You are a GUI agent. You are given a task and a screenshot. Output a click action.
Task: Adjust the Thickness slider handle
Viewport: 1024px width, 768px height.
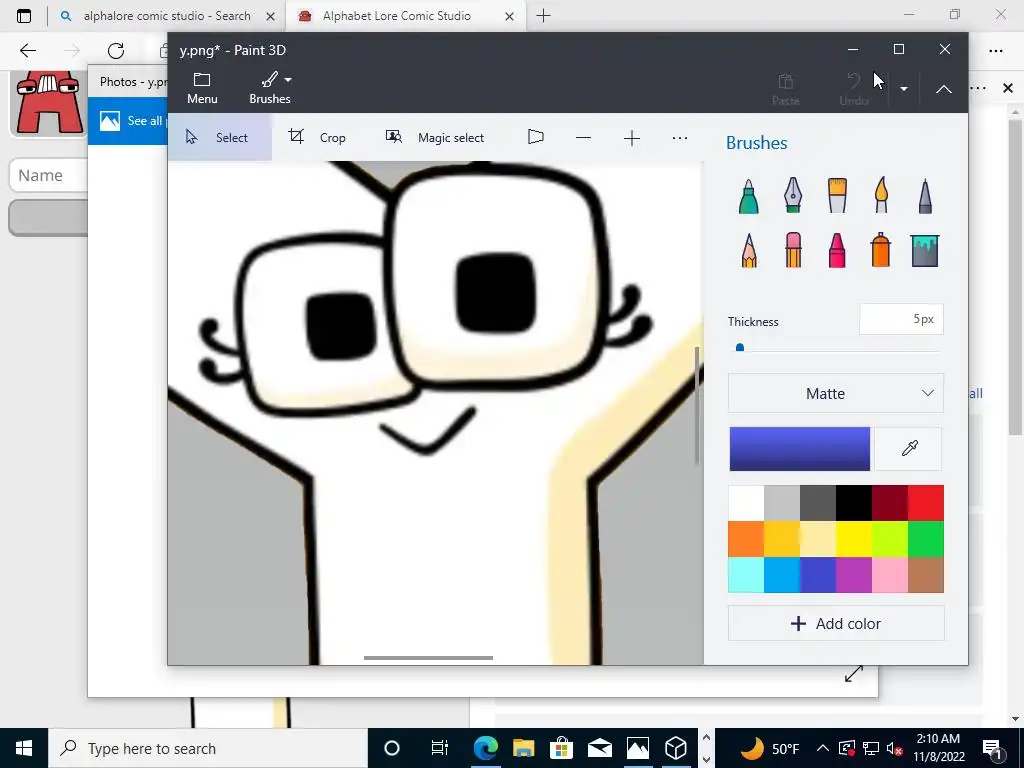(x=740, y=347)
